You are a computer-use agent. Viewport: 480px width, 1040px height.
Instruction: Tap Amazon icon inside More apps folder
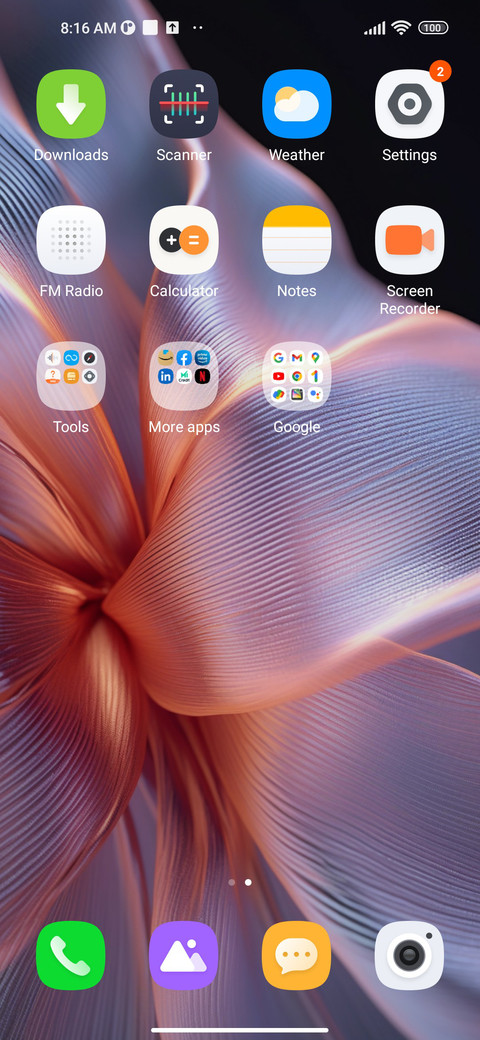click(166, 358)
